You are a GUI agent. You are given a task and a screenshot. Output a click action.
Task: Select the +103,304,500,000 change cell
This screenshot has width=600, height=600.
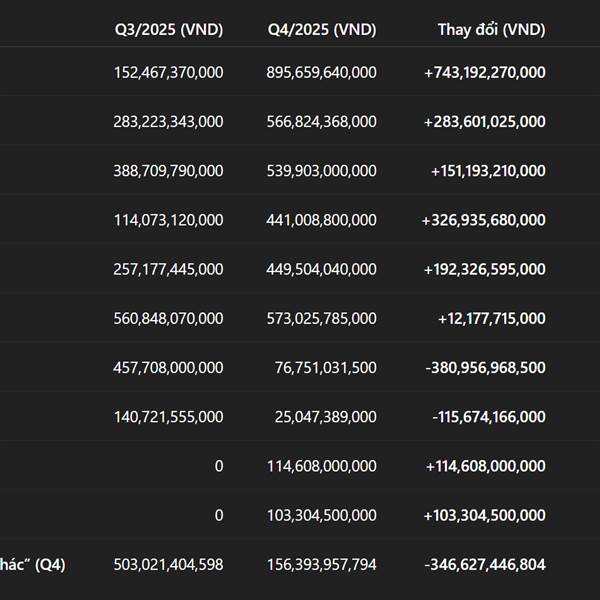485,515
